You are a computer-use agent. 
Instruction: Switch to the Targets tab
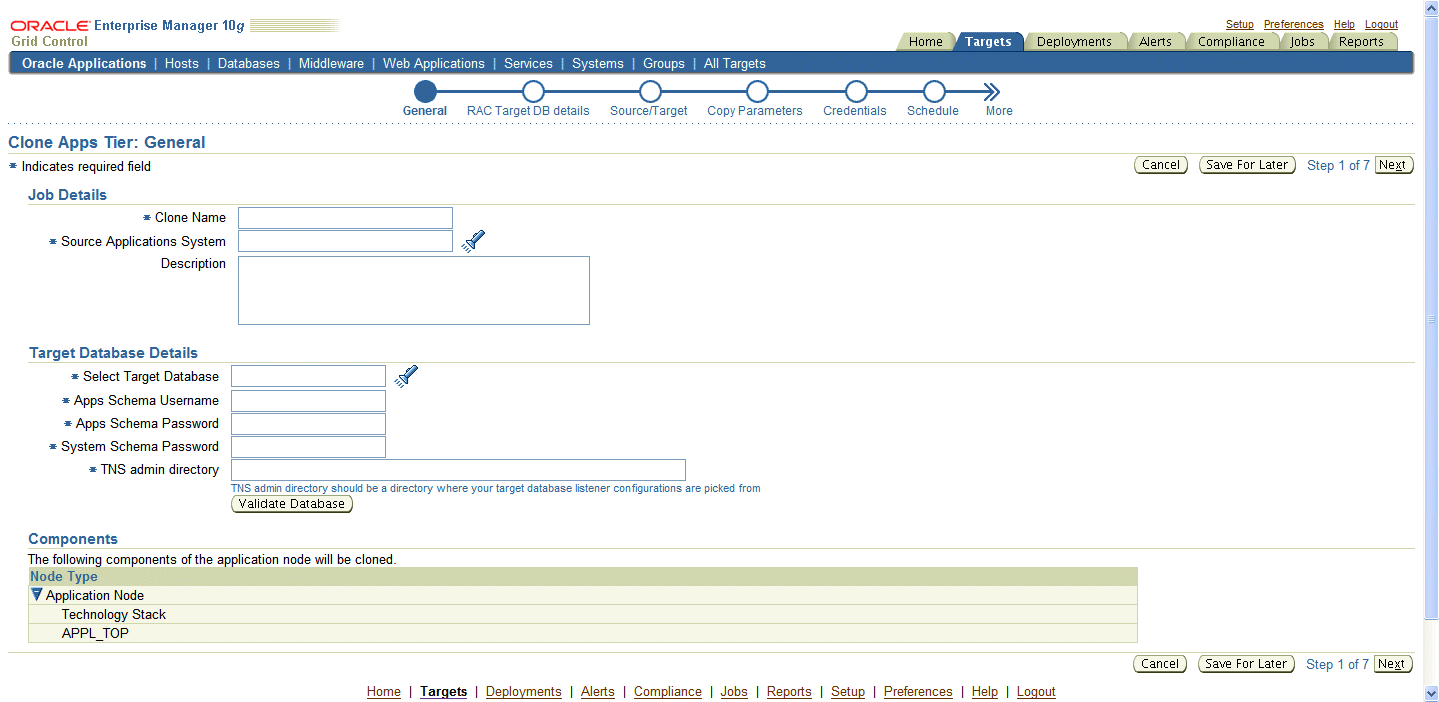988,41
